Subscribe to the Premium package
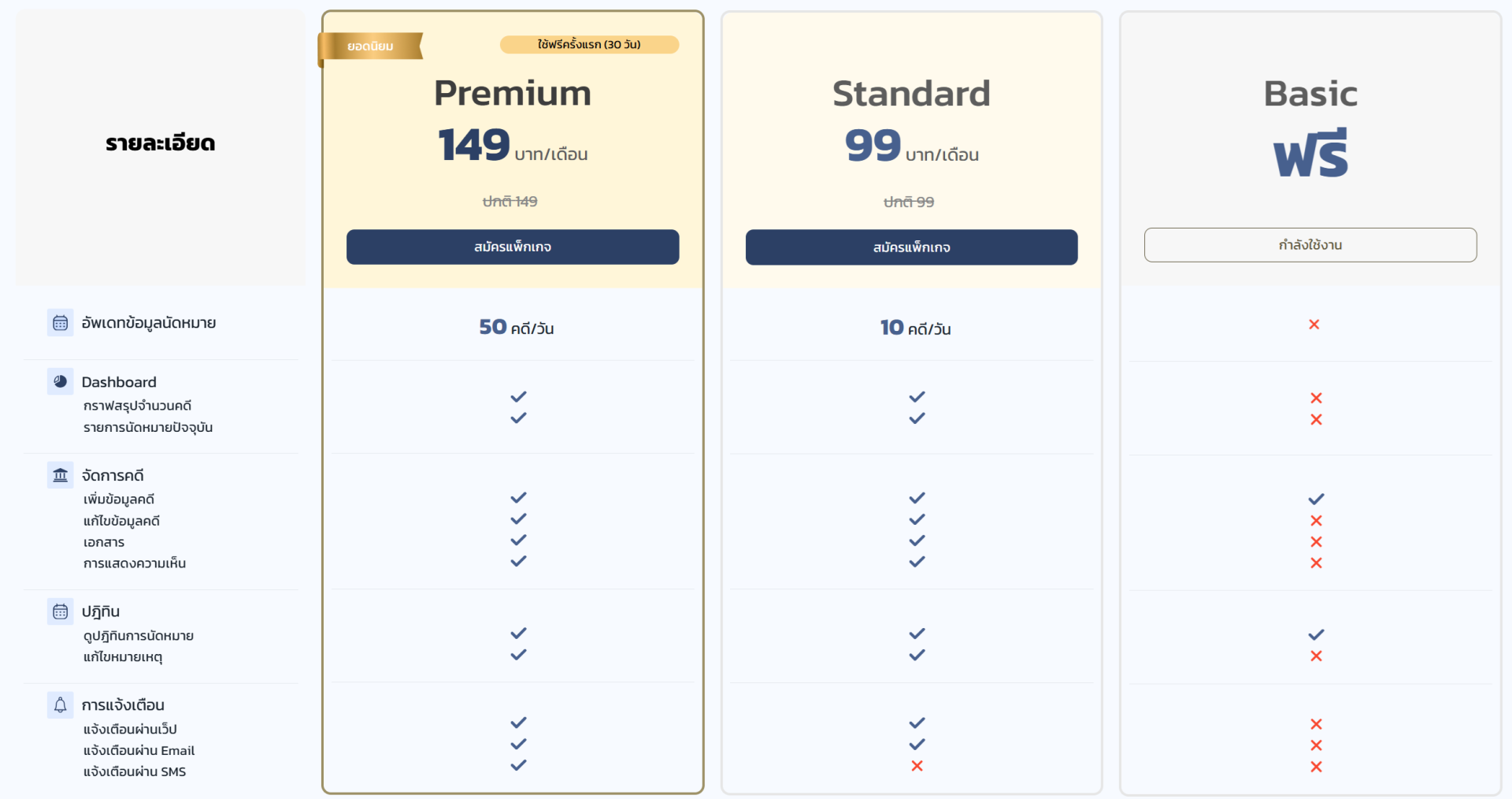 coord(513,247)
